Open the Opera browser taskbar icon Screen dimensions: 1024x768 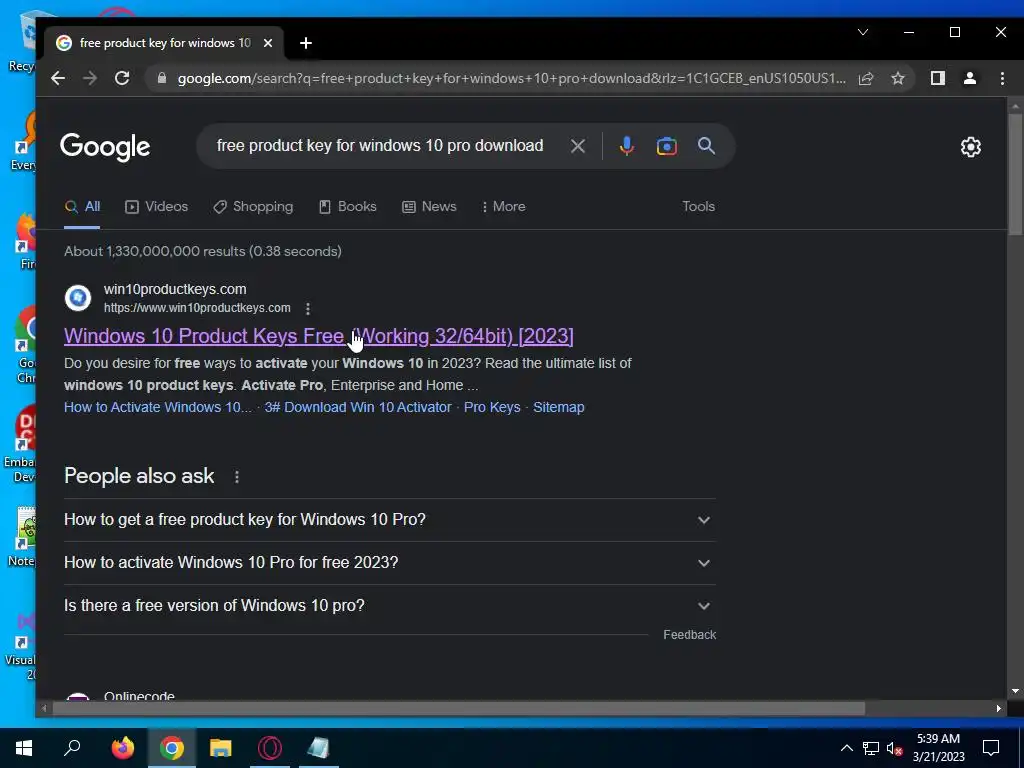270,748
